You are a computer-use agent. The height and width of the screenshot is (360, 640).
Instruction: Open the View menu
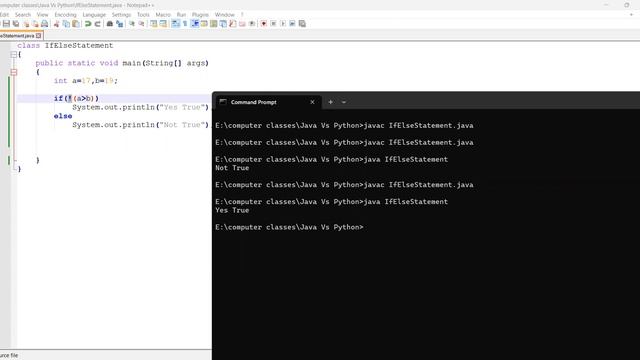tap(42, 15)
